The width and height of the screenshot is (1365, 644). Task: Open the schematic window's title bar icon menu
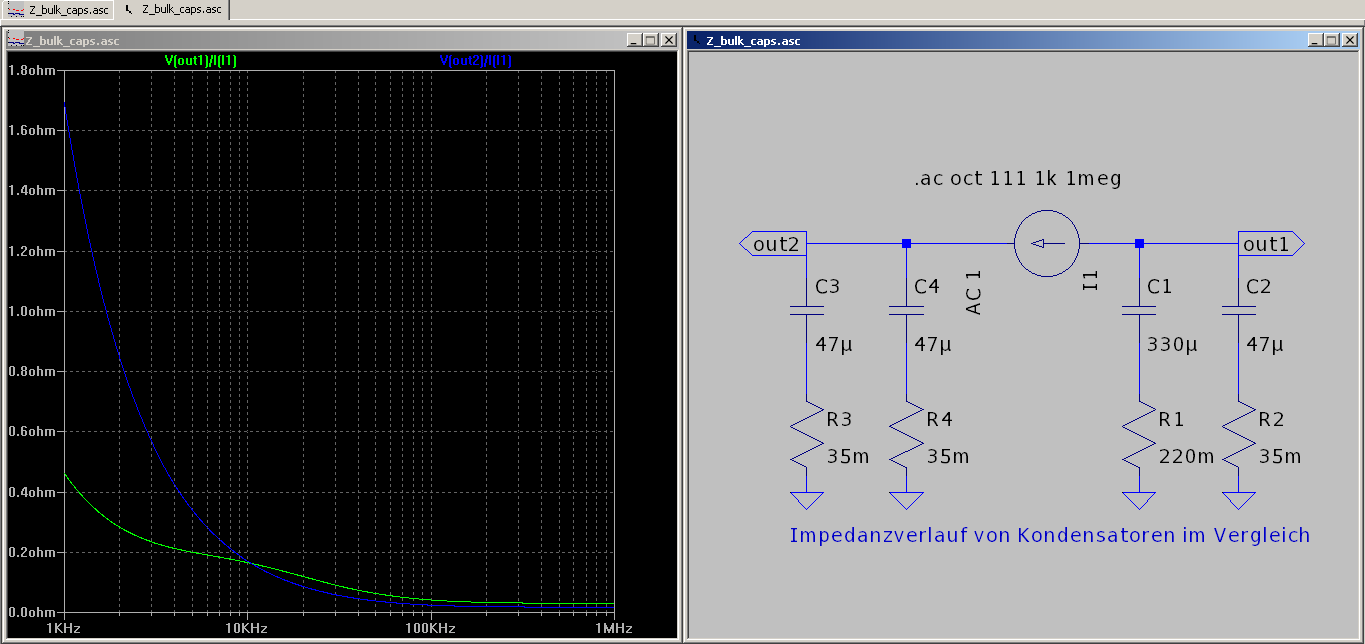tap(697, 40)
